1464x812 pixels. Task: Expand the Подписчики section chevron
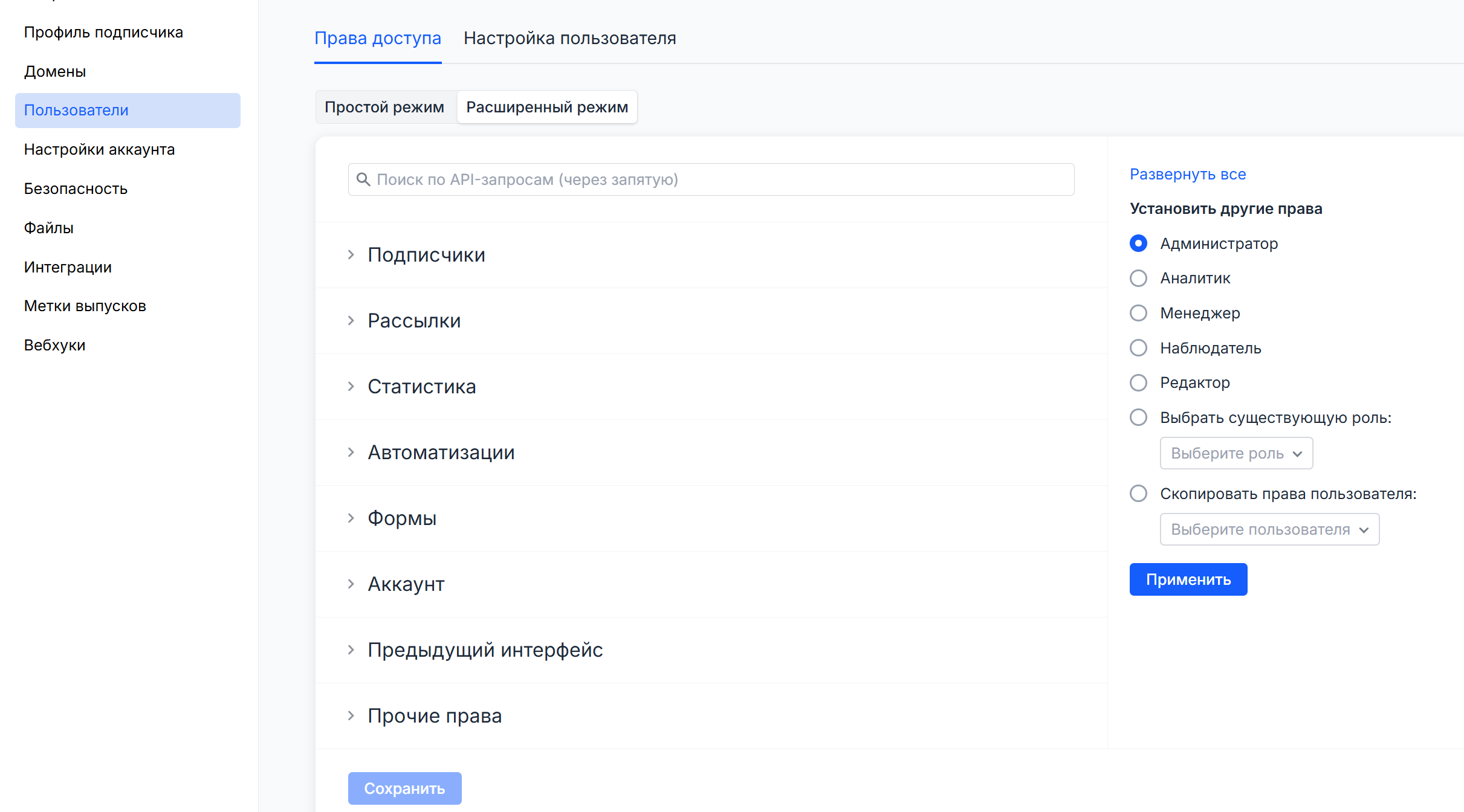[351, 255]
